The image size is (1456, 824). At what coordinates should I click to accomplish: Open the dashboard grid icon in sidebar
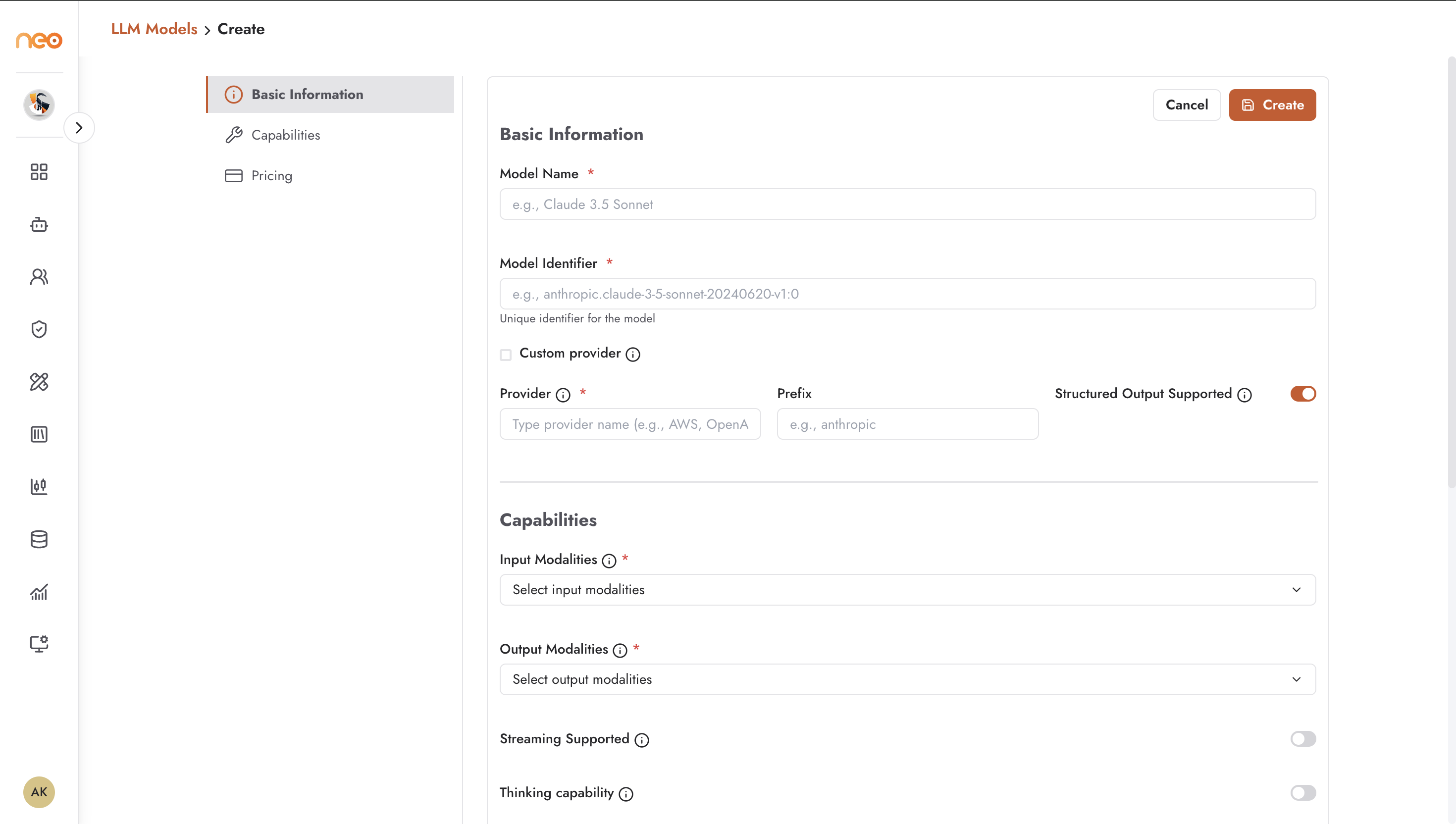click(x=39, y=172)
